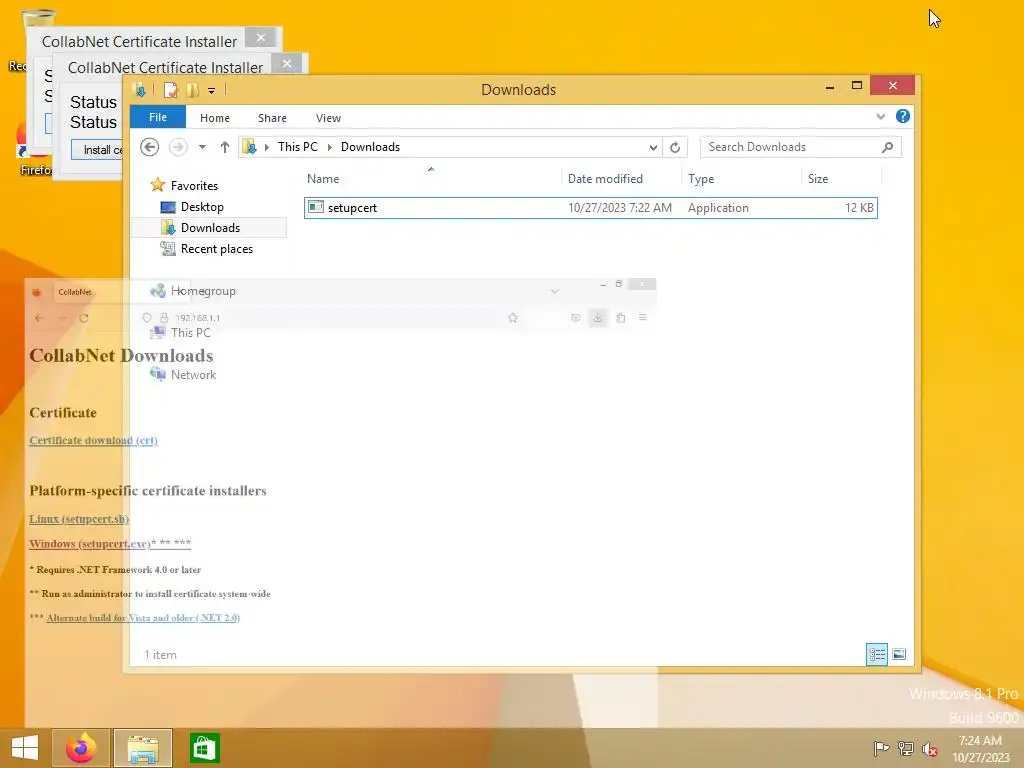
Task: Click Downloads in the address path
Action: (x=370, y=147)
